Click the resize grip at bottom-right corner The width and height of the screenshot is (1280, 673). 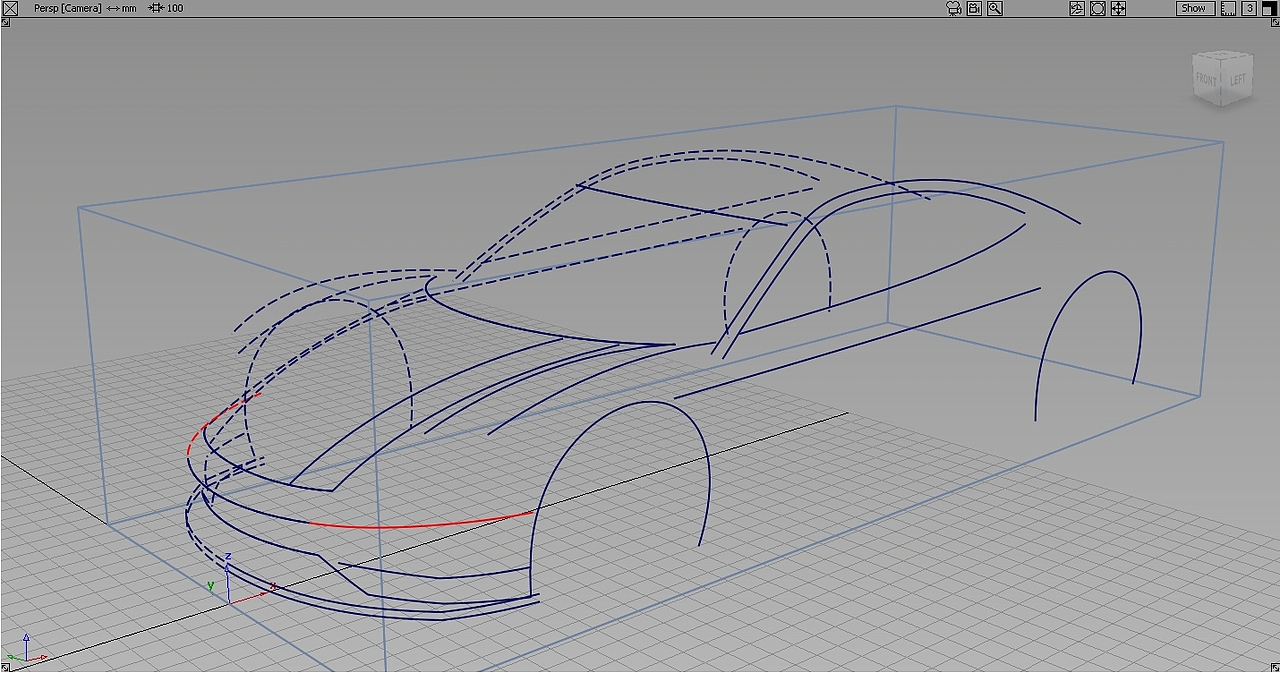point(1274,667)
